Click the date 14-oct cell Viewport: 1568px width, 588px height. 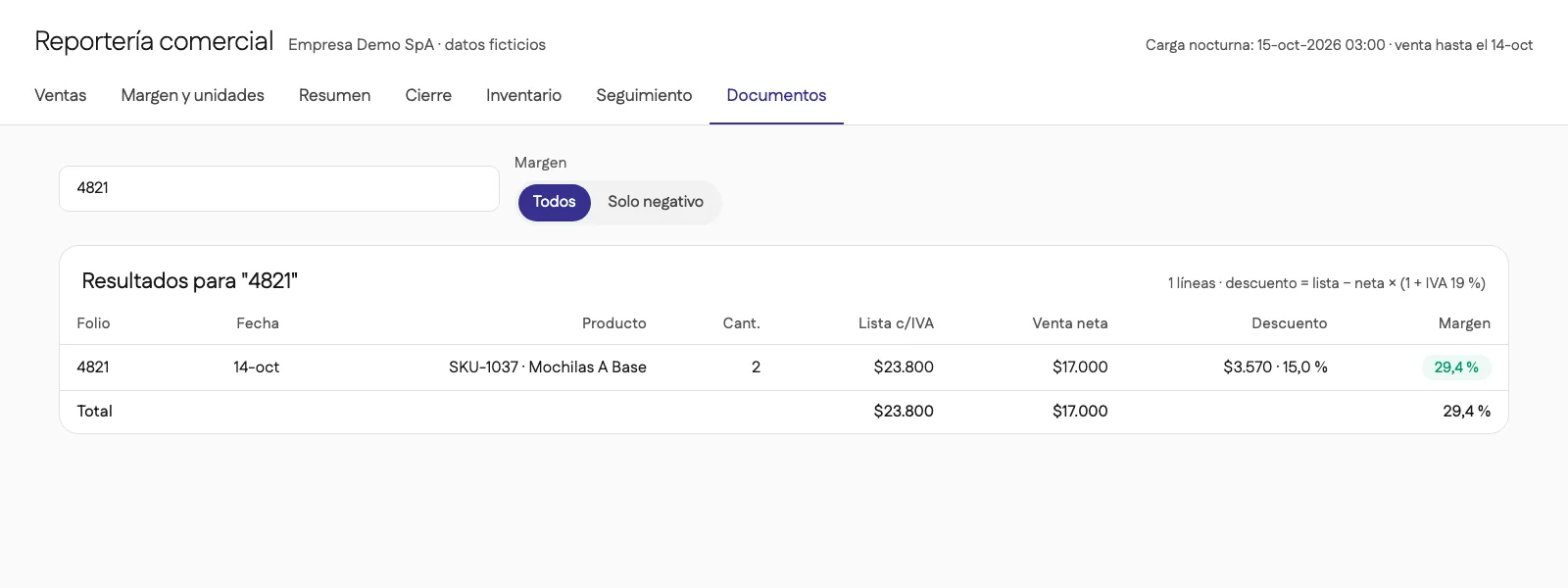pyautogui.click(x=256, y=367)
